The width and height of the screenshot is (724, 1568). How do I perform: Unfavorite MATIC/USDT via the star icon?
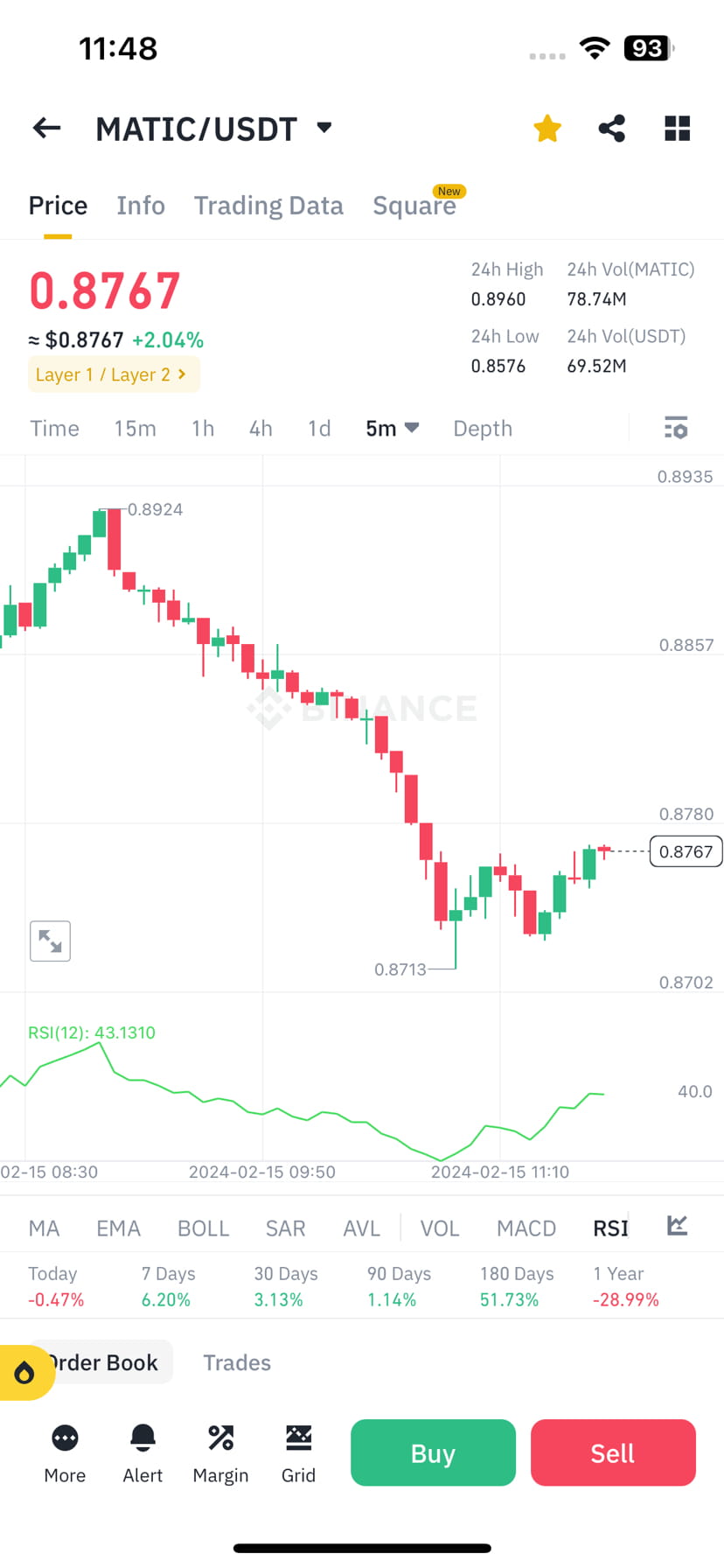546,128
